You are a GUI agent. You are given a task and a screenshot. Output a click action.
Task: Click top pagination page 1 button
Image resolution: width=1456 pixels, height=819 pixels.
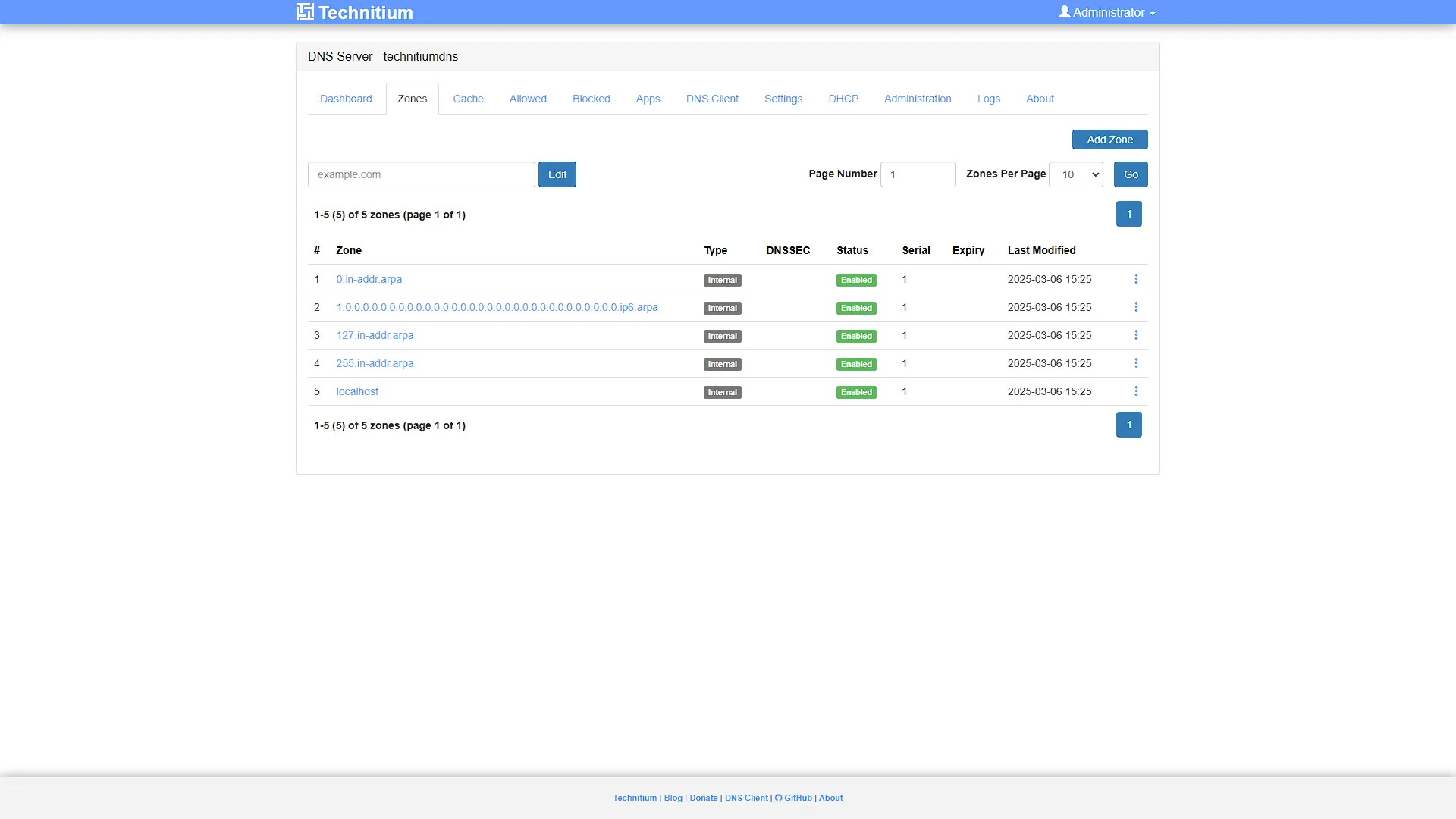click(x=1129, y=214)
